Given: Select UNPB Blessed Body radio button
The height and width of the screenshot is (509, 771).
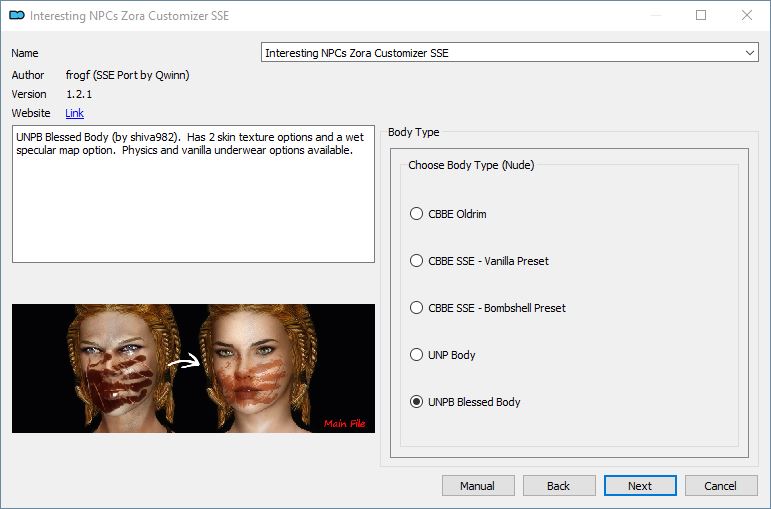Looking at the screenshot, I should pyautogui.click(x=416, y=402).
